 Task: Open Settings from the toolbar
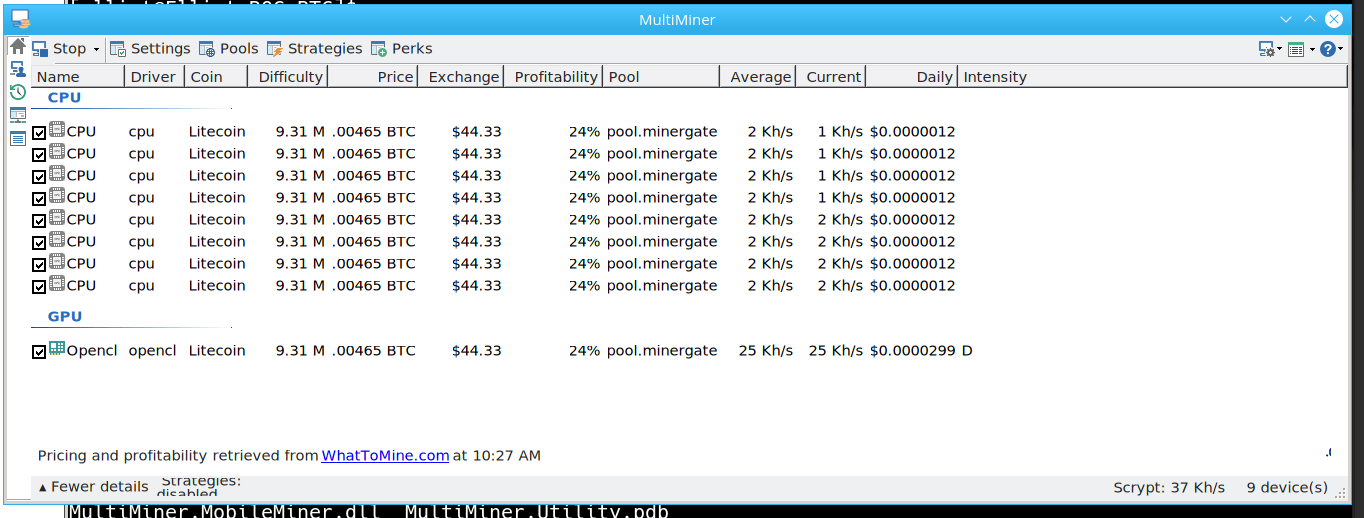[150, 49]
